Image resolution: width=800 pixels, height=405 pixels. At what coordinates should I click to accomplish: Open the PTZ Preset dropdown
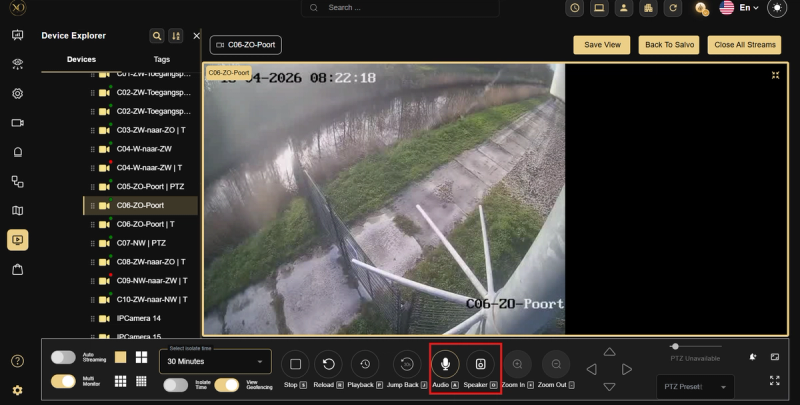[x=695, y=387]
